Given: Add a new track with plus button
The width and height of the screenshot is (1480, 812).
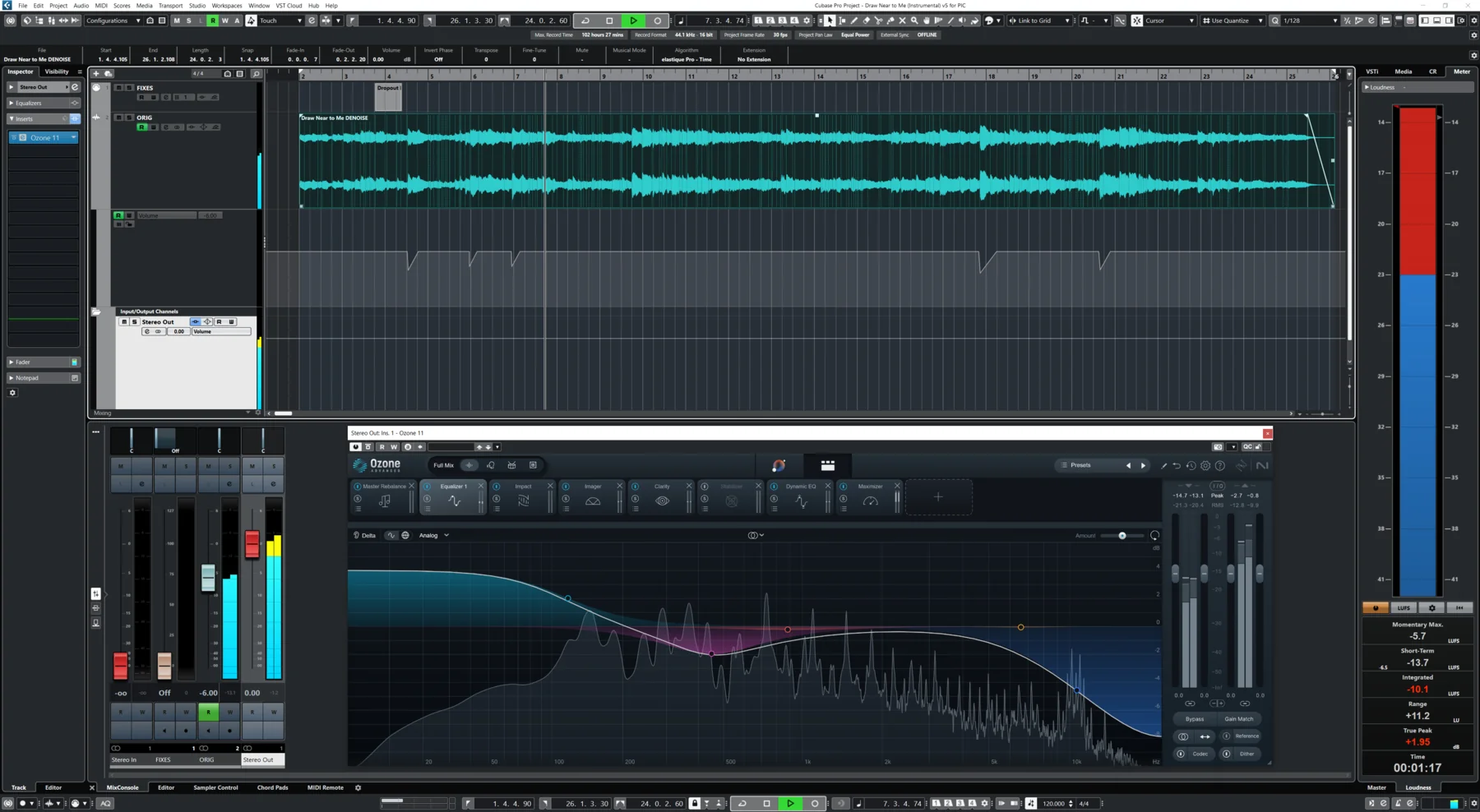Looking at the screenshot, I should pyautogui.click(x=96, y=73).
